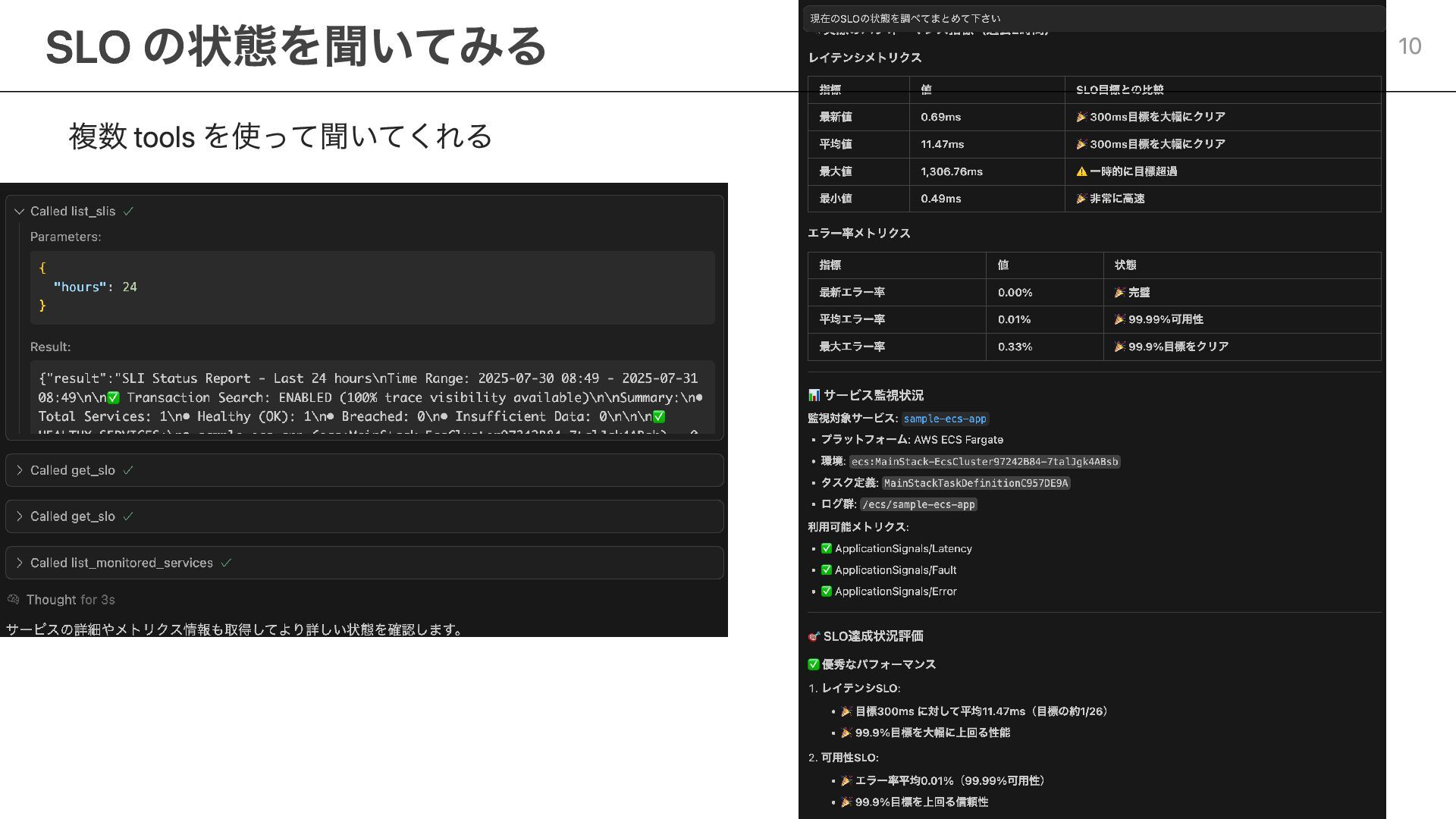Click the Parameters: label under list_slis

coord(66,237)
